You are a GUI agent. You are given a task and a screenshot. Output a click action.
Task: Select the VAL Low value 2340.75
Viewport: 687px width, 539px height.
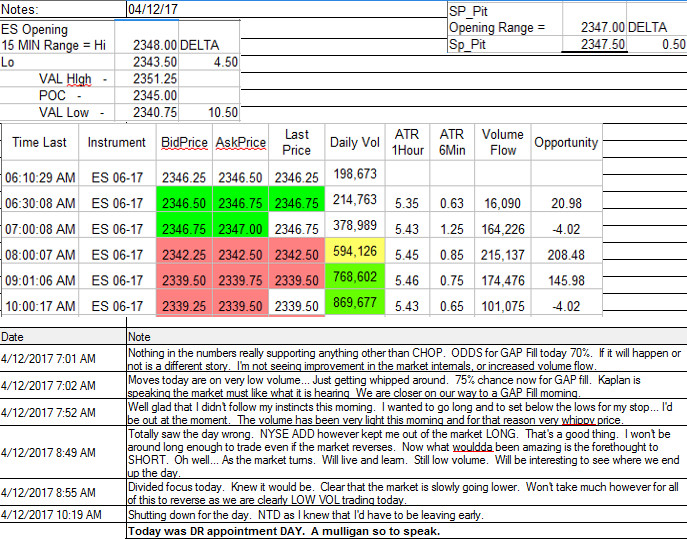147,112
